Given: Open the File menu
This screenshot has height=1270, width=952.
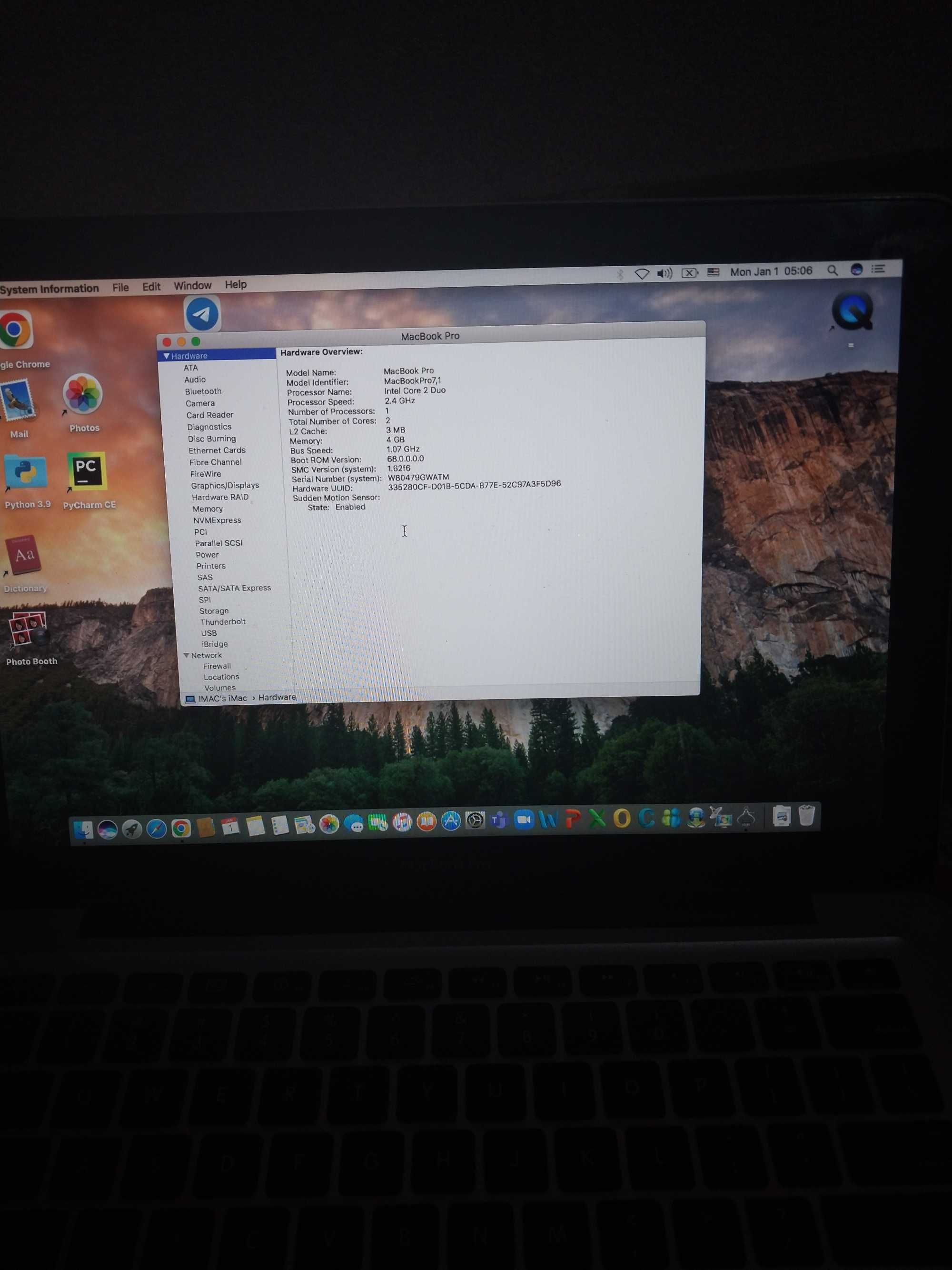Looking at the screenshot, I should click(120, 287).
